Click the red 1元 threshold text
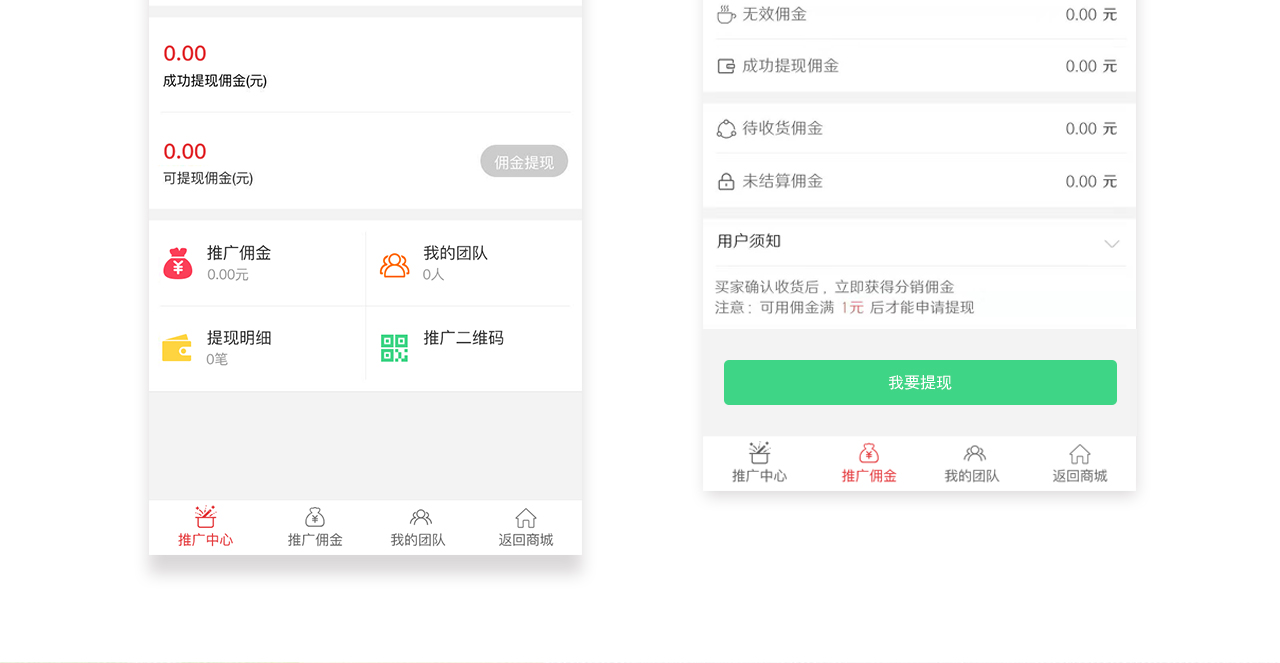 point(852,308)
